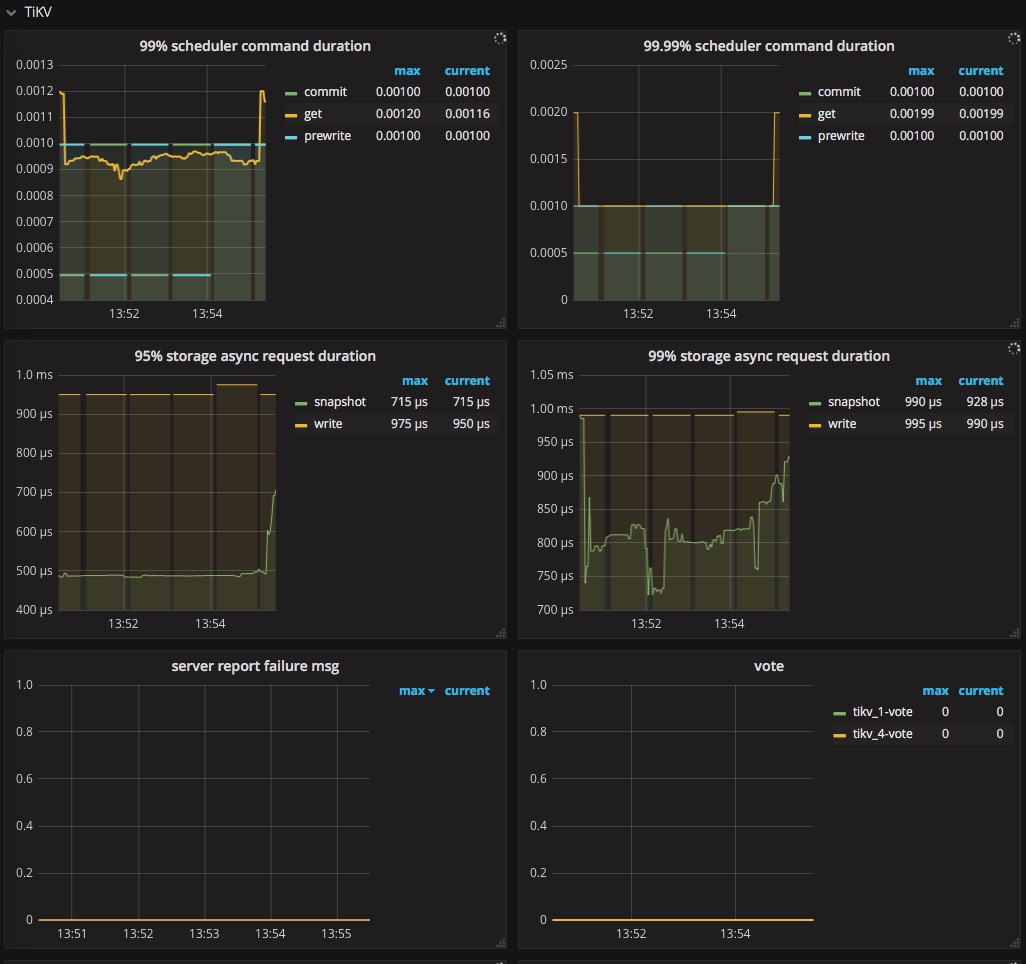The height and width of the screenshot is (964, 1026).
Task: Click write max value 995 µs
Action: [x=923, y=423]
